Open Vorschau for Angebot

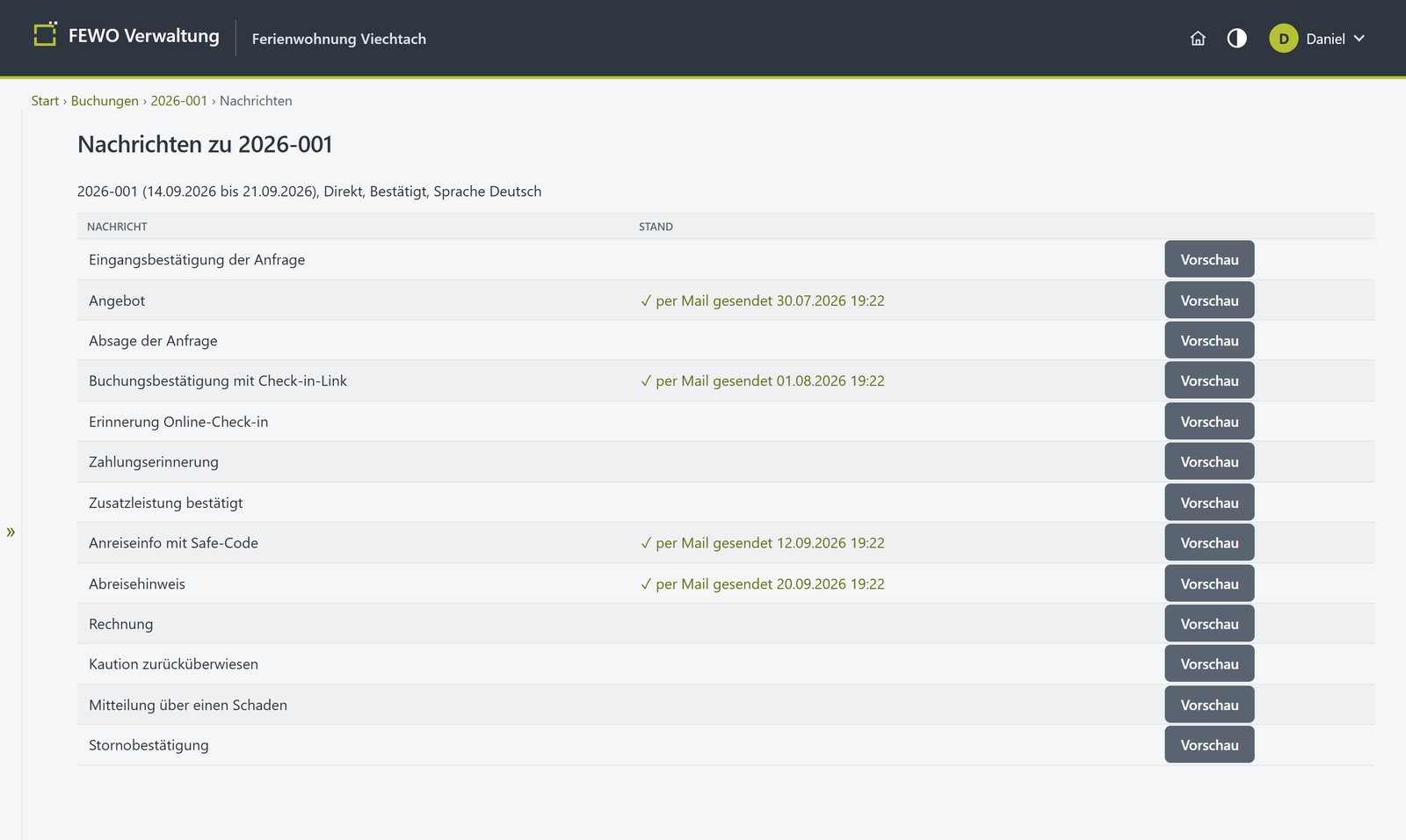[x=1209, y=301]
